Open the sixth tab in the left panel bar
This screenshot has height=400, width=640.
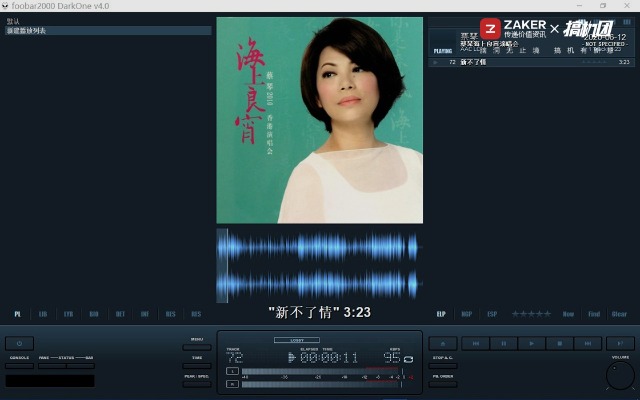pos(145,314)
